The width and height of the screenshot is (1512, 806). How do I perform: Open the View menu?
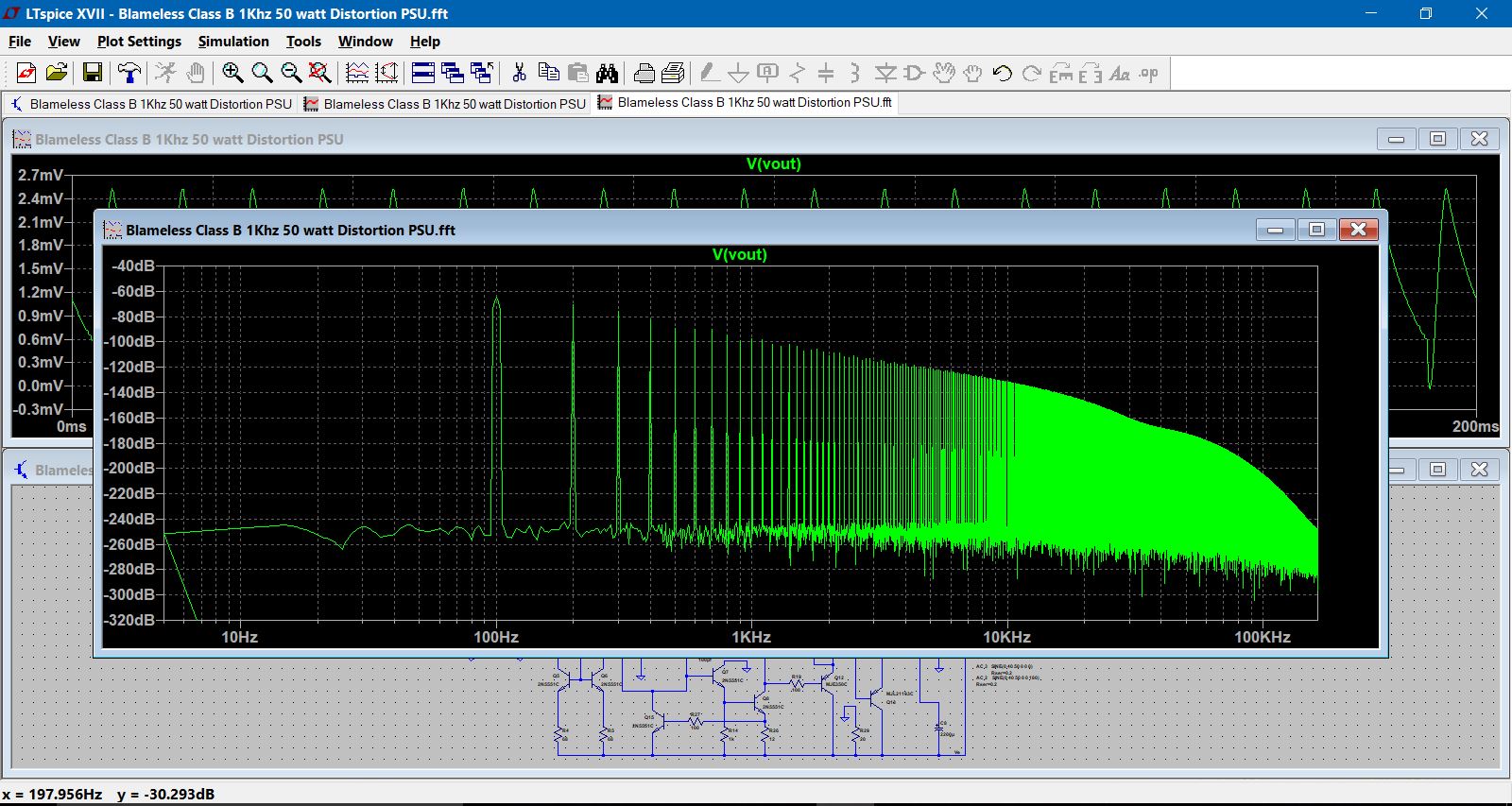tap(63, 42)
